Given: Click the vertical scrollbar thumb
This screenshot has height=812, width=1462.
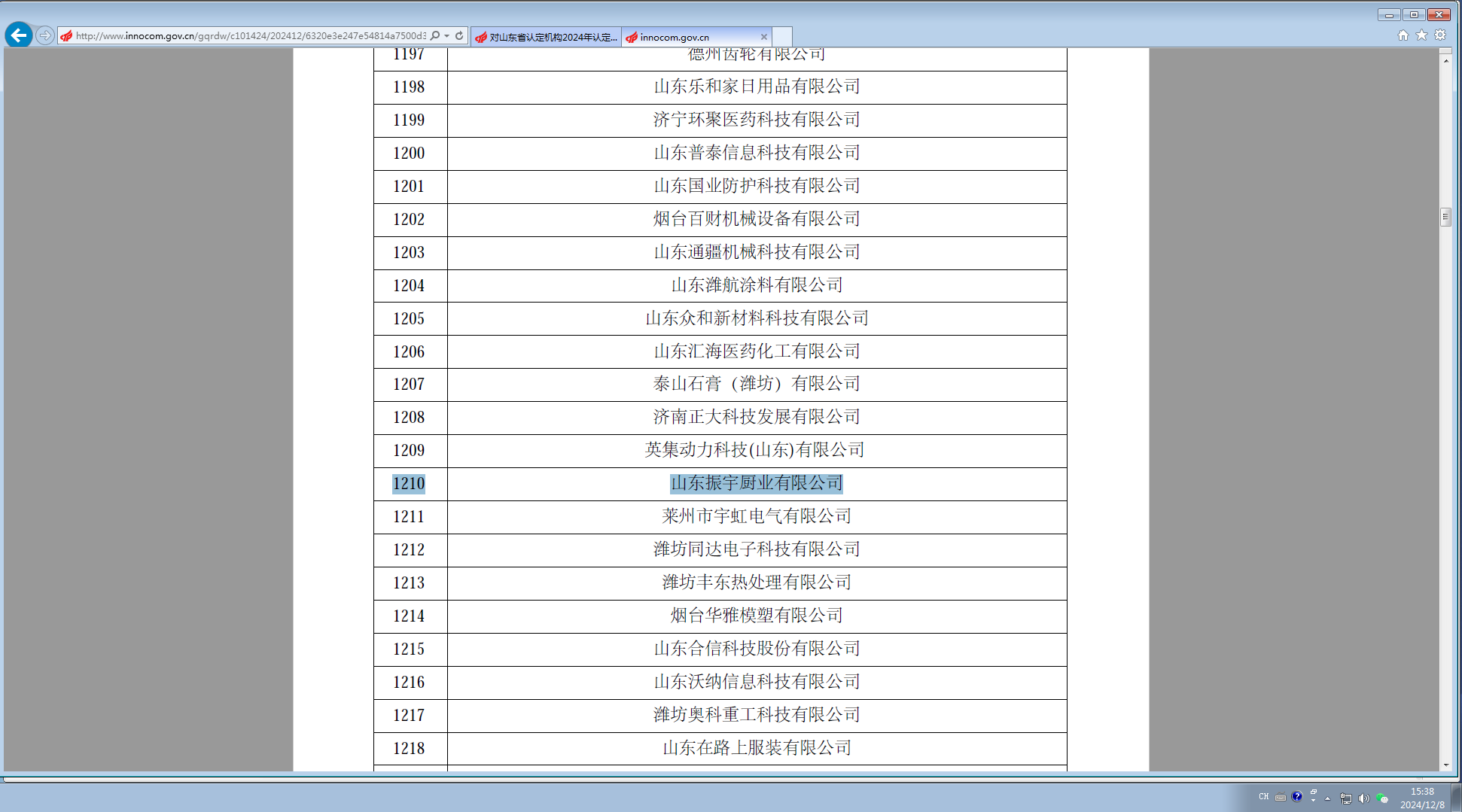Looking at the screenshot, I should pyautogui.click(x=1445, y=217).
